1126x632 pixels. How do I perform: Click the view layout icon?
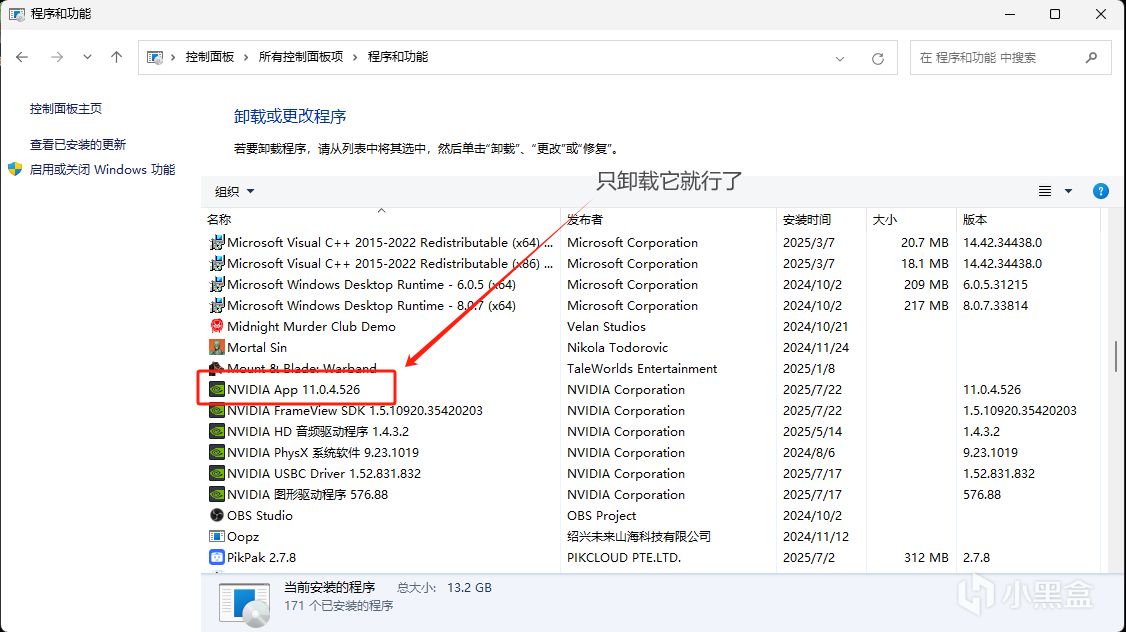click(x=1045, y=191)
